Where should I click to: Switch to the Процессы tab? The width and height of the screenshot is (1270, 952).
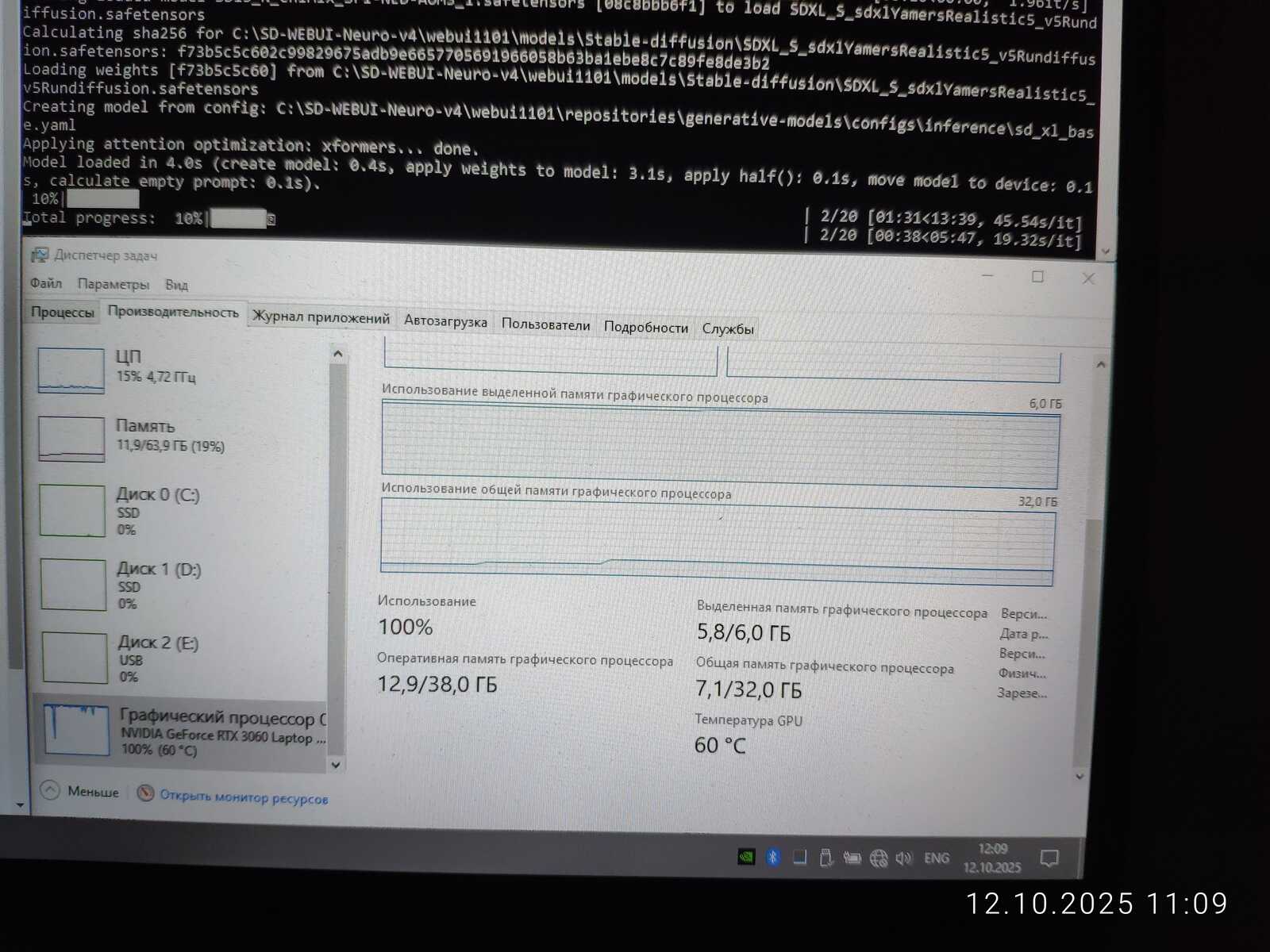pos(63,313)
